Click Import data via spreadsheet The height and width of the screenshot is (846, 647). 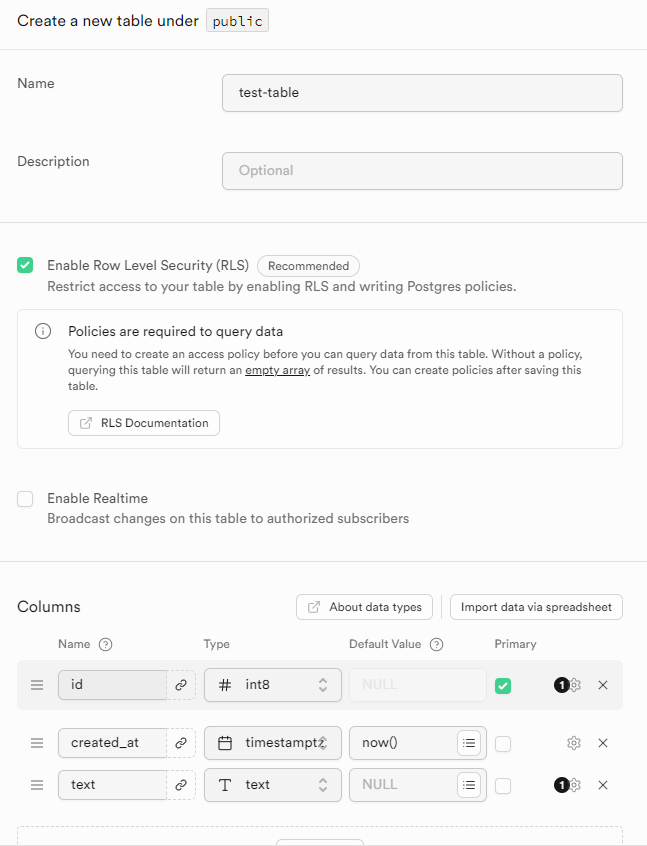pyautogui.click(x=536, y=607)
